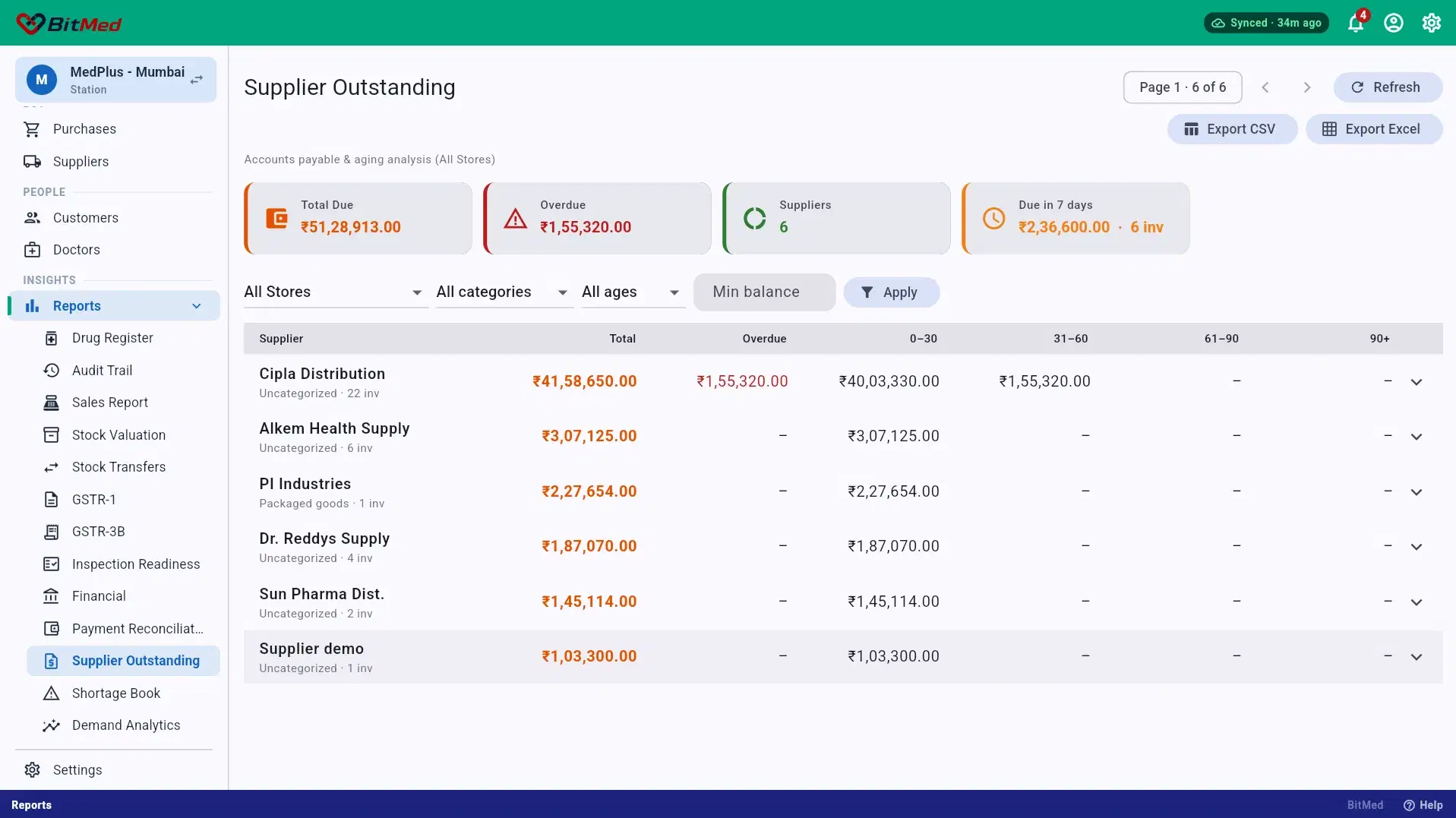
Task: Click the GSTR-1 document icon
Action: pos(51,500)
